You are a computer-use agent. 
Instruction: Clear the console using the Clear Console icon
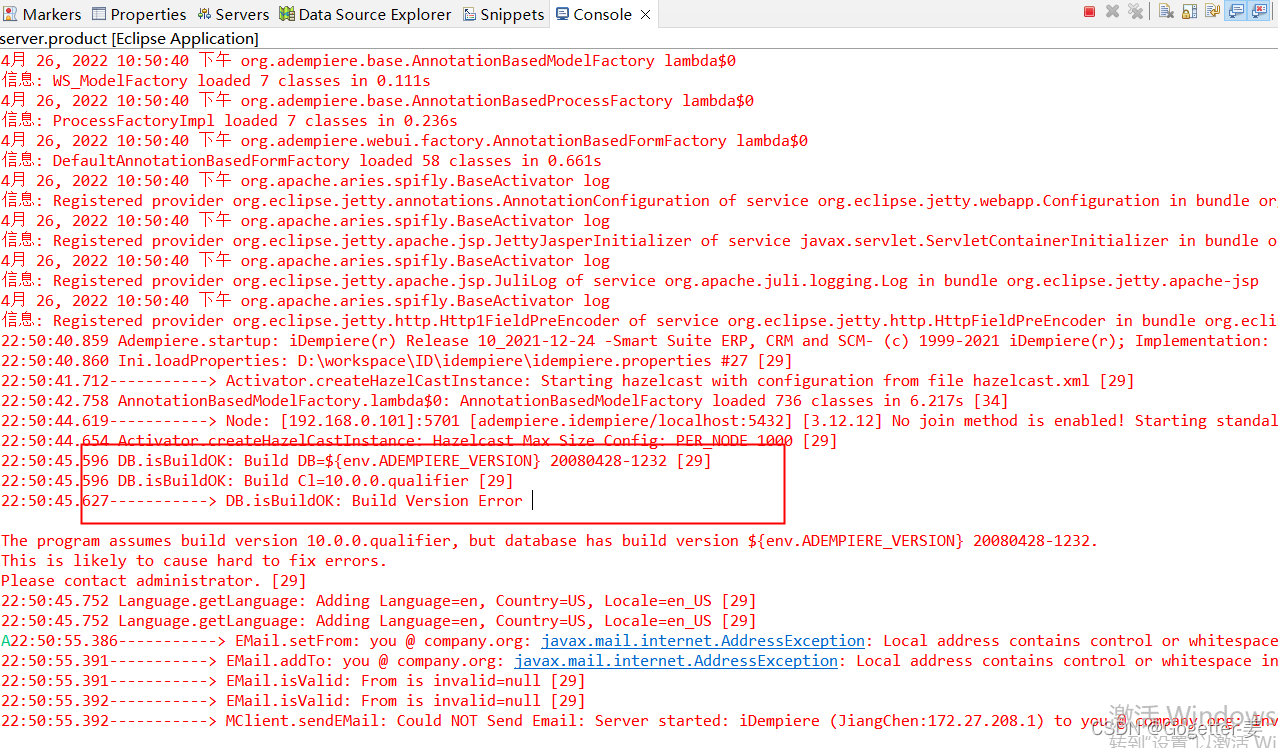1164,11
